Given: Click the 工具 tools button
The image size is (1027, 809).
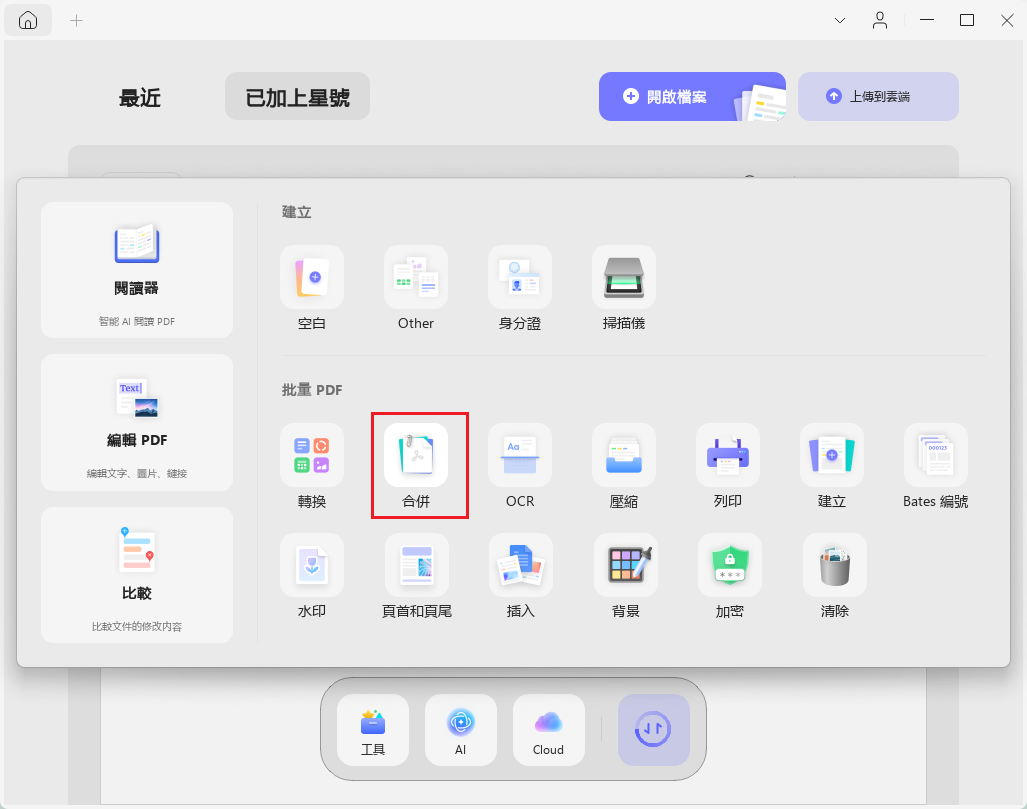Looking at the screenshot, I should [373, 730].
